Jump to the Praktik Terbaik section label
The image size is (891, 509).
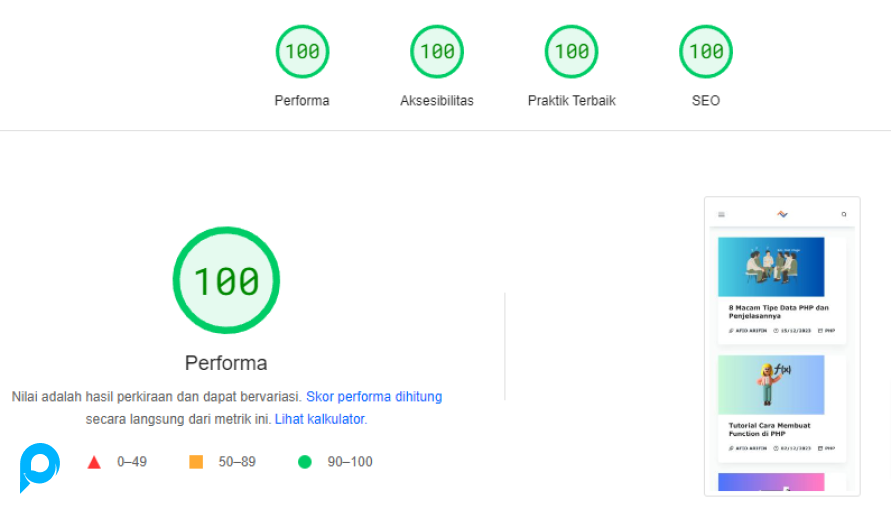pos(571,101)
